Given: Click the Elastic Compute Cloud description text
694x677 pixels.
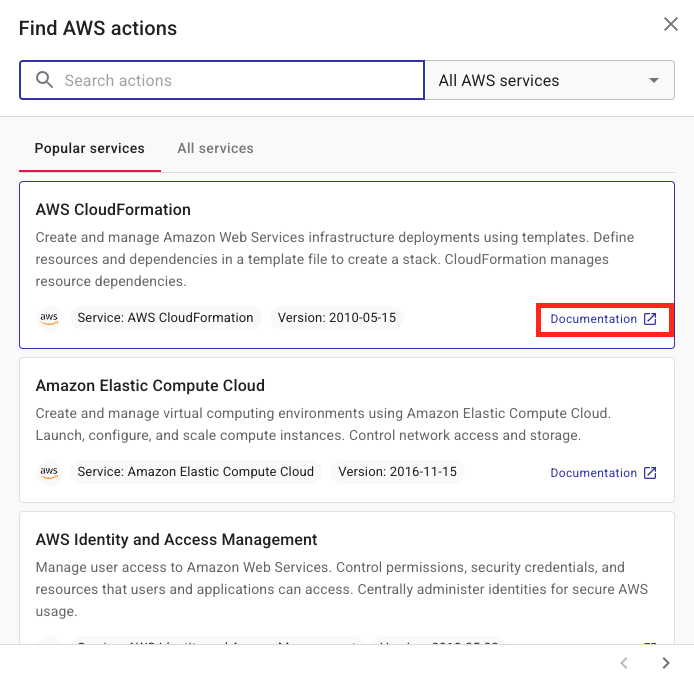Looking at the screenshot, I should pyautogui.click(x=323, y=424).
